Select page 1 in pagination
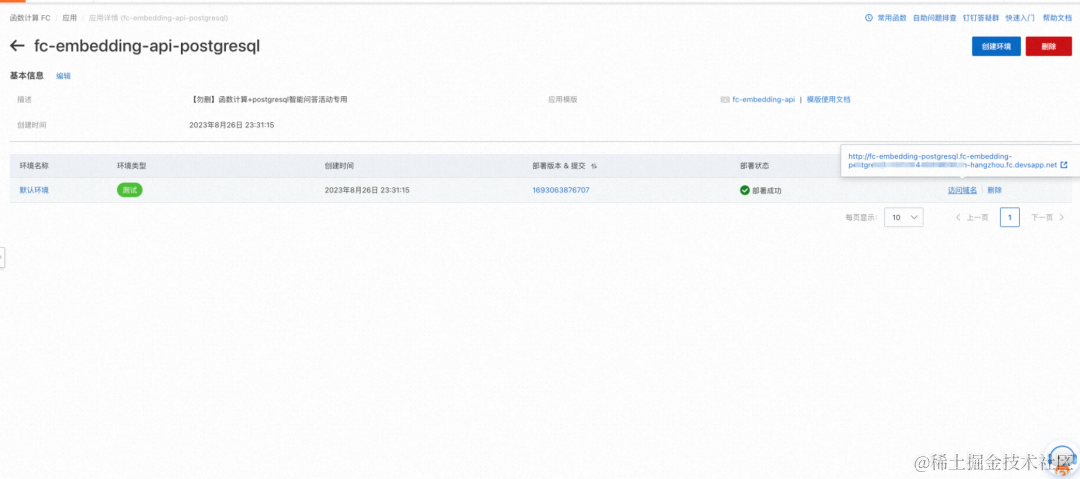This screenshot has width=1080, height=479. pos(1010,217)
